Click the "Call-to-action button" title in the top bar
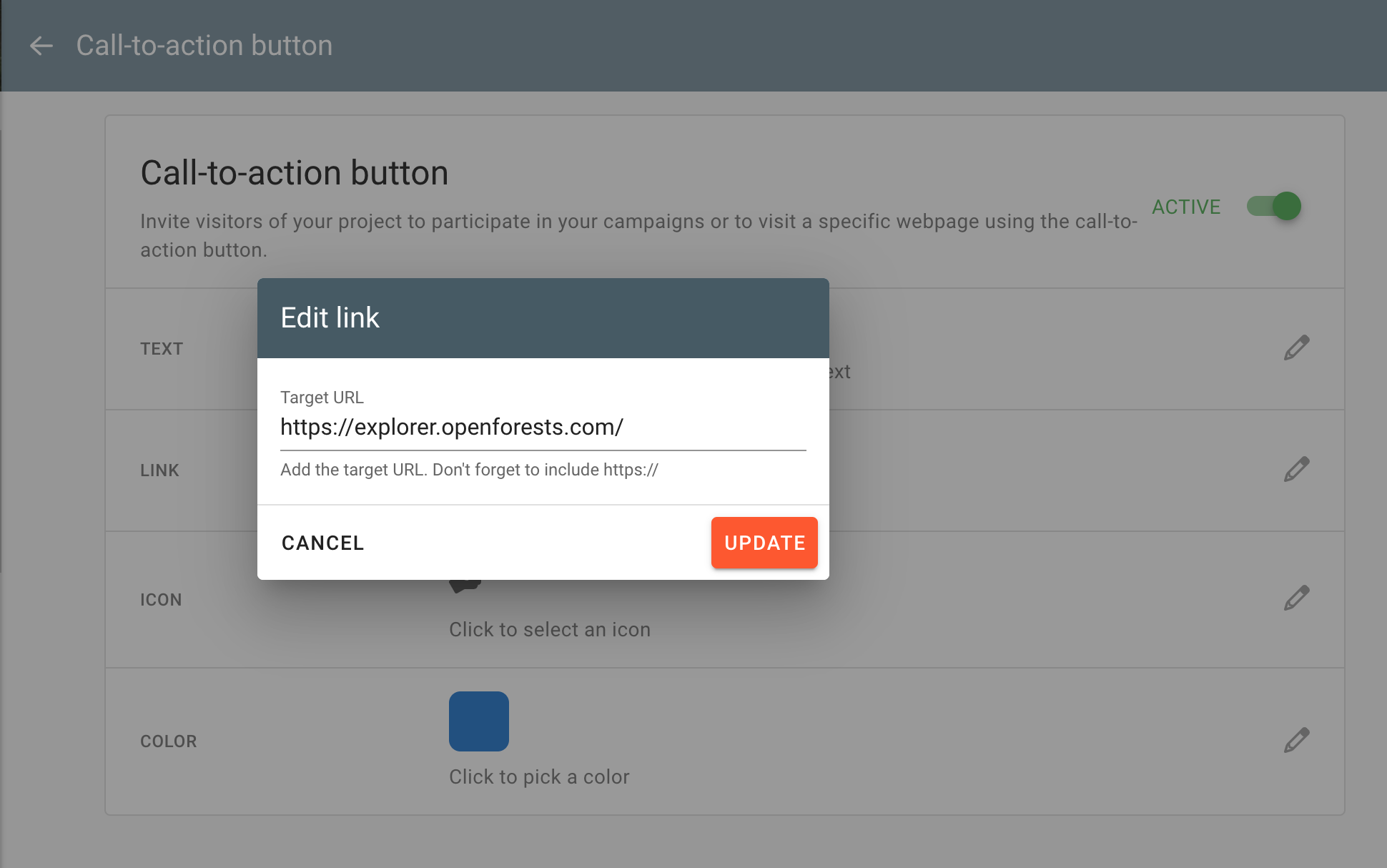 [x=204, y=46]
